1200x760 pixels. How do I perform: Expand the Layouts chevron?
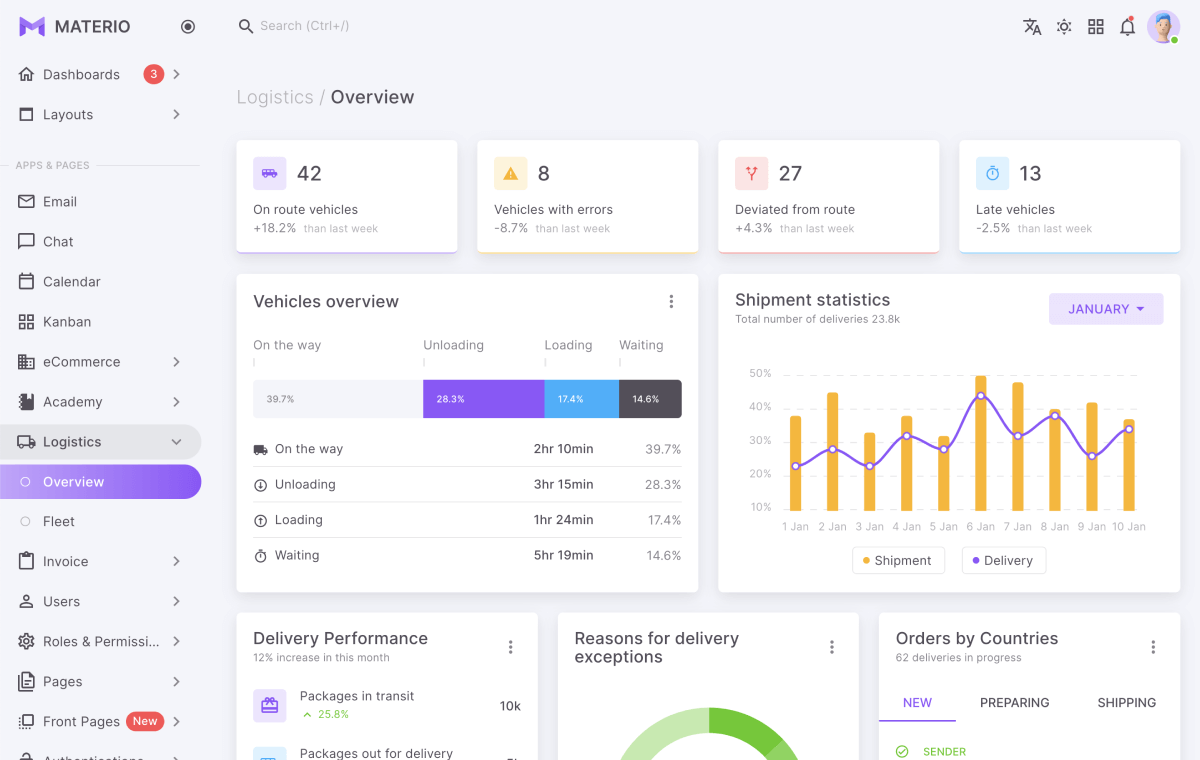click(x=176, y=114)
